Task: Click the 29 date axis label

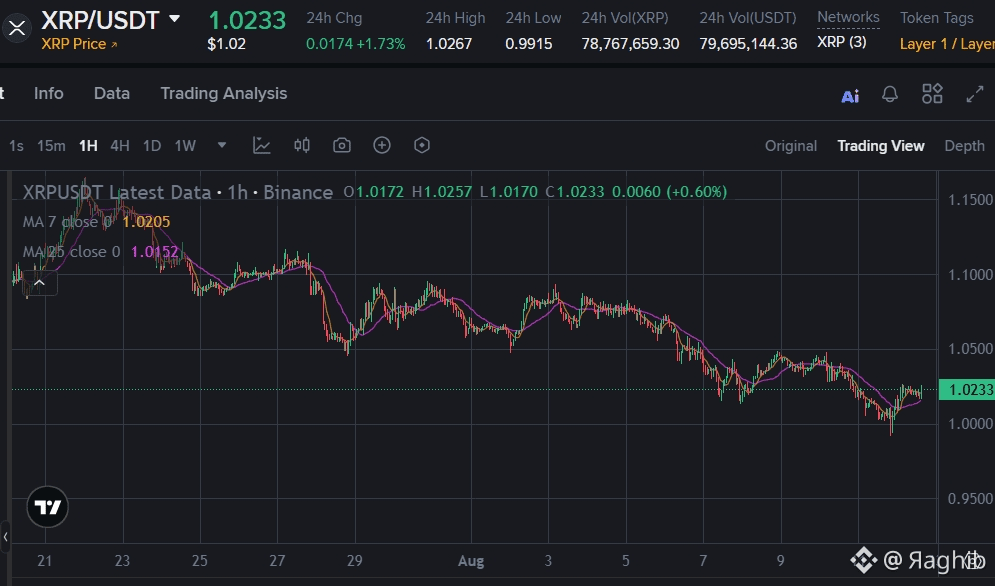Action: pos(355,561)
